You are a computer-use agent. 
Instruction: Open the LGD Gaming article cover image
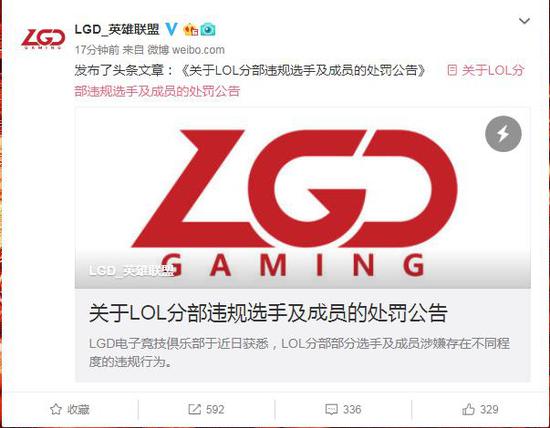(x=302, y=198)
